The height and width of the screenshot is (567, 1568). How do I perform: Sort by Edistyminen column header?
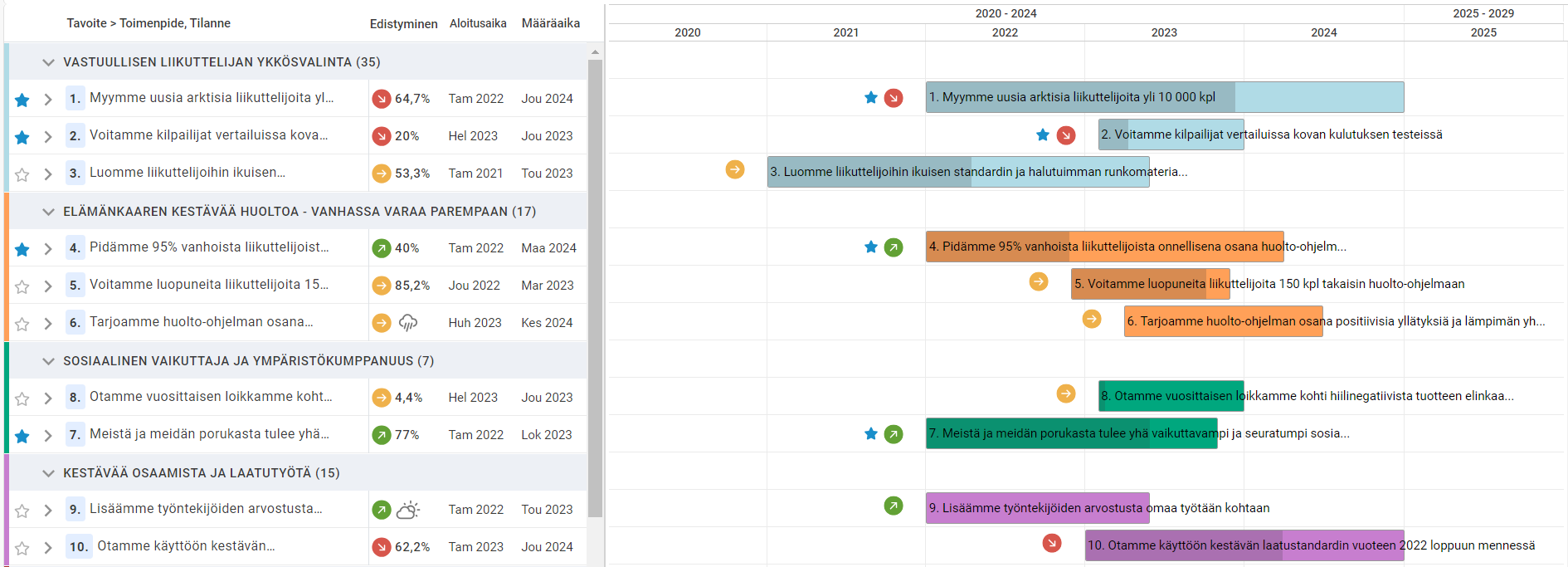coord(403,23)
